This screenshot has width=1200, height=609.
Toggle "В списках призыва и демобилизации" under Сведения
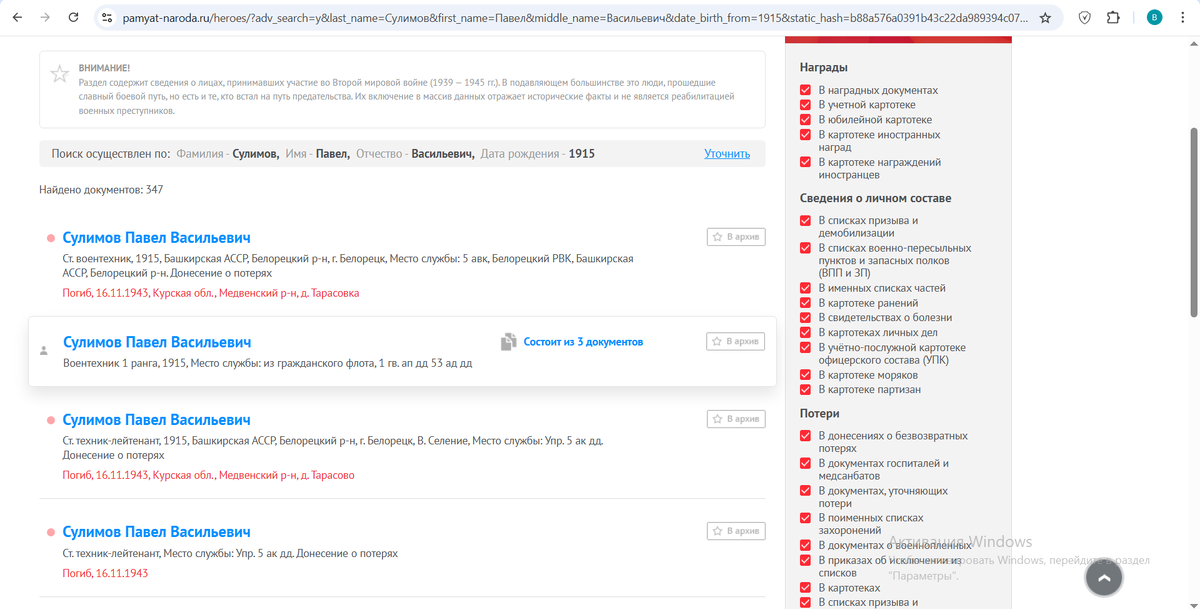(x=806, y=221)
